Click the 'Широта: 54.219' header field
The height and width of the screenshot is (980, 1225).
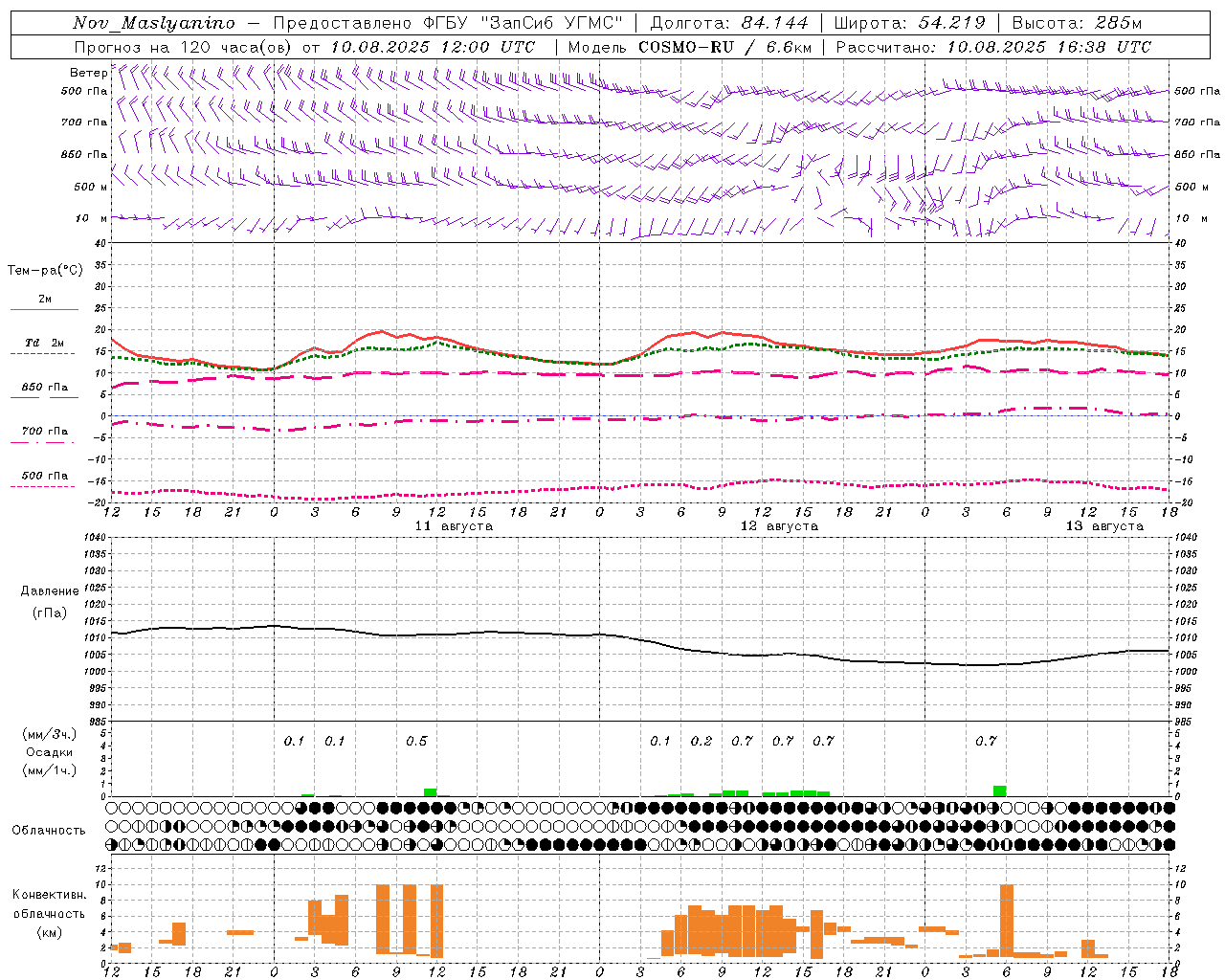910,23
